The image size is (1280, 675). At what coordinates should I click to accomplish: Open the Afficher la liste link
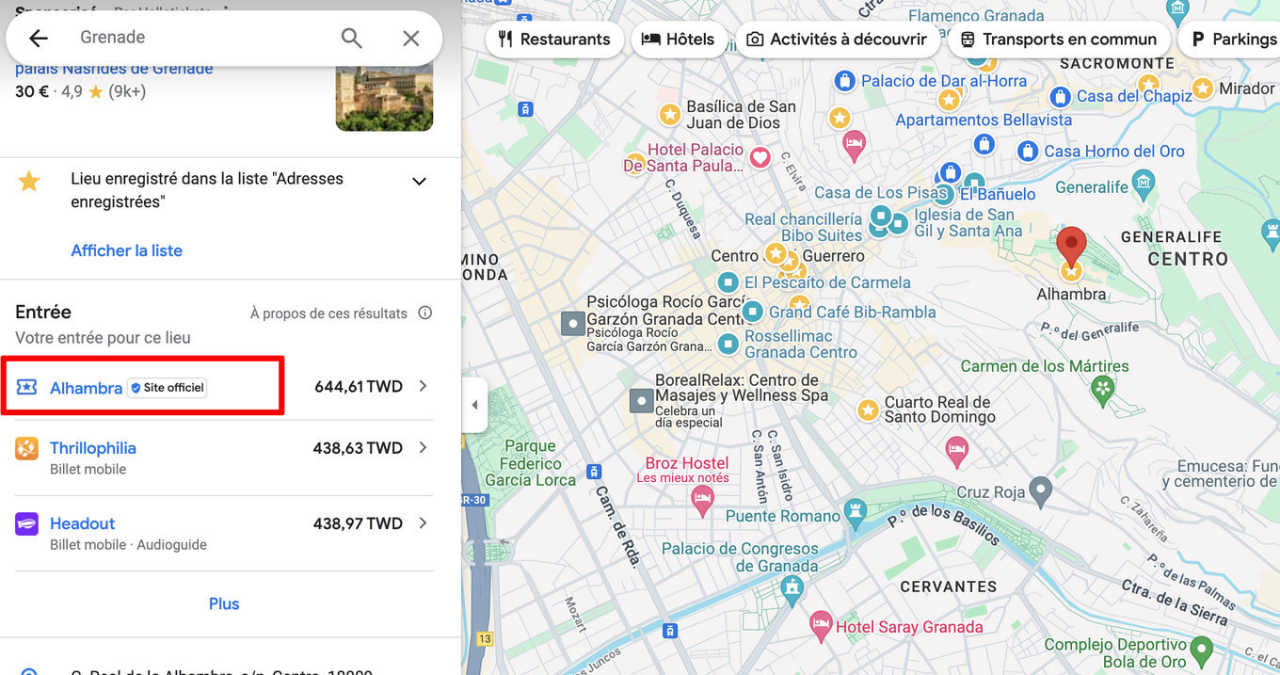tap(126, 250)
